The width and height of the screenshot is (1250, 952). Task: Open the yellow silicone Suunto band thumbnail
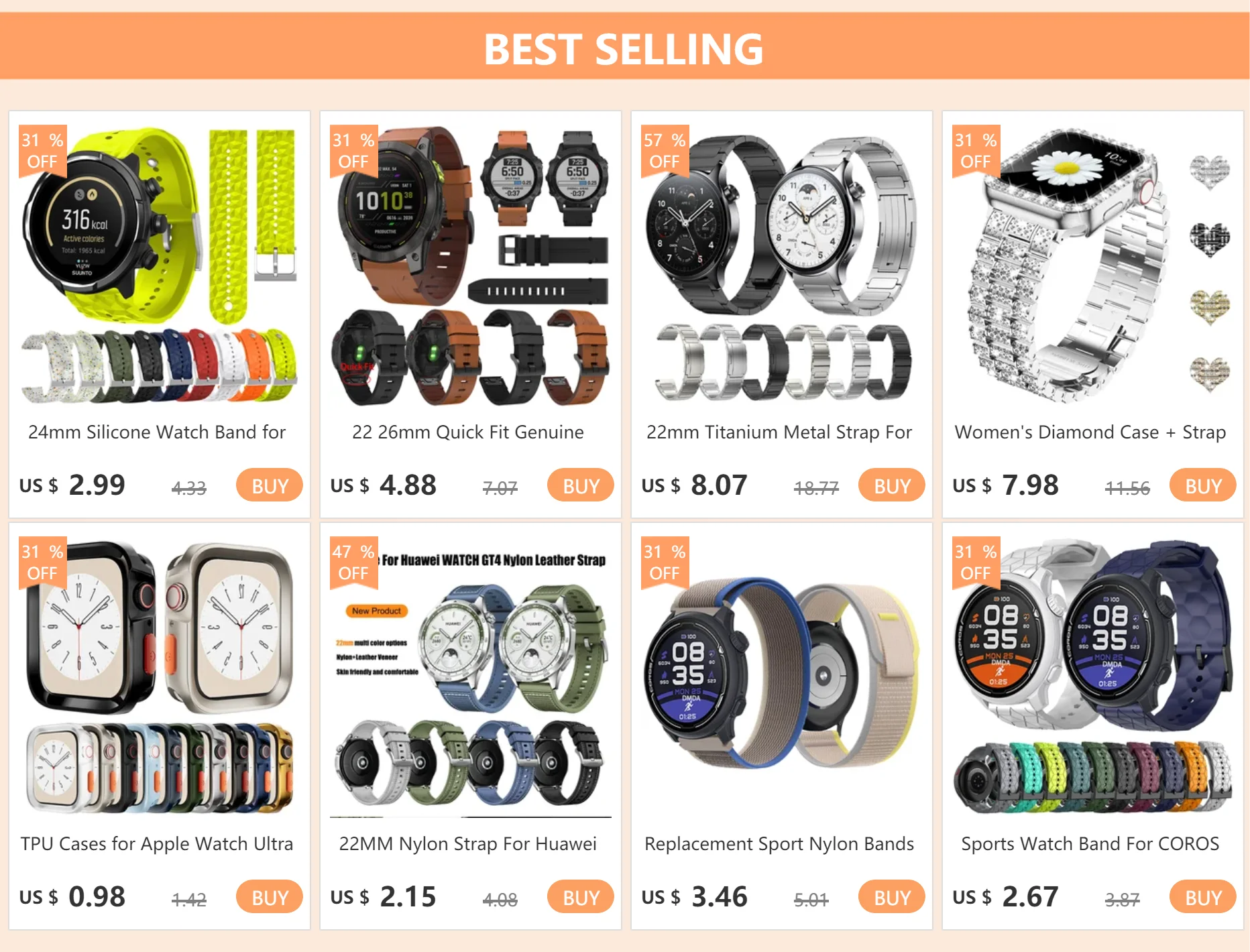(x=160, y=265)
